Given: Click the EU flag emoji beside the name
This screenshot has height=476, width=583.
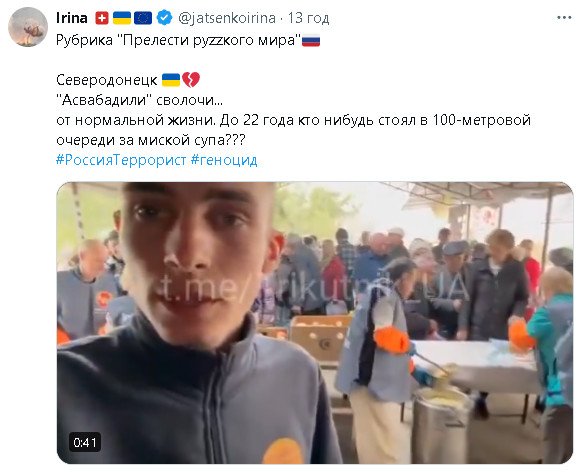Looking at the screenshot, I should click(143, 18).
